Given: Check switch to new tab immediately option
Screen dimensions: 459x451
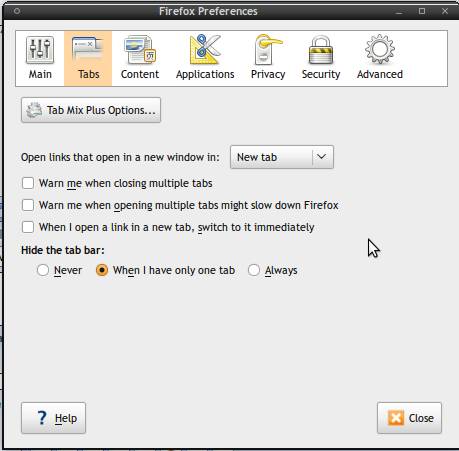Looking at the screenshot, I should tap(28, 227).
